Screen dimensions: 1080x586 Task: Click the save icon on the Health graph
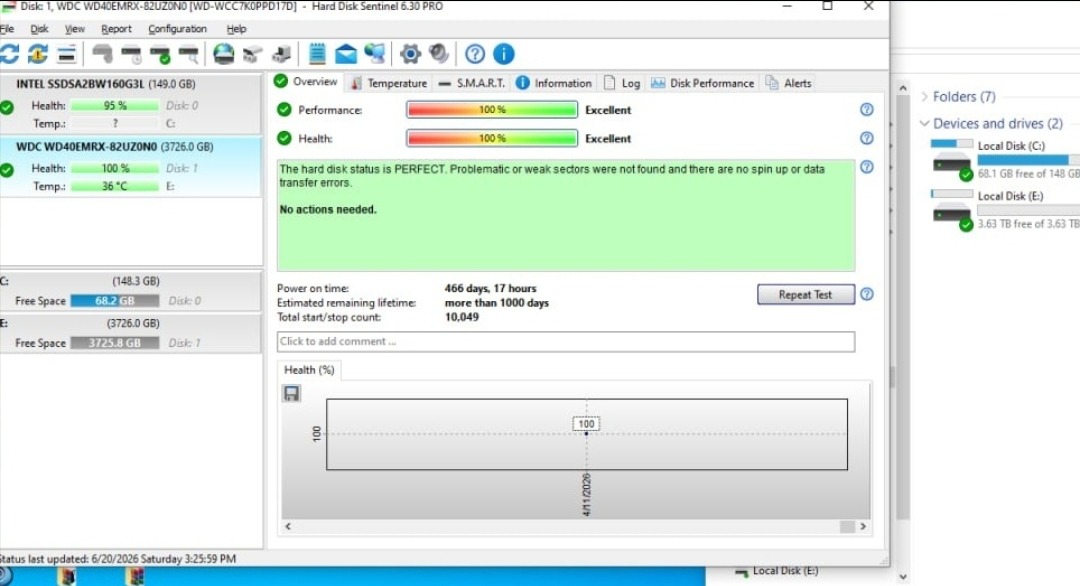point(291,393)
